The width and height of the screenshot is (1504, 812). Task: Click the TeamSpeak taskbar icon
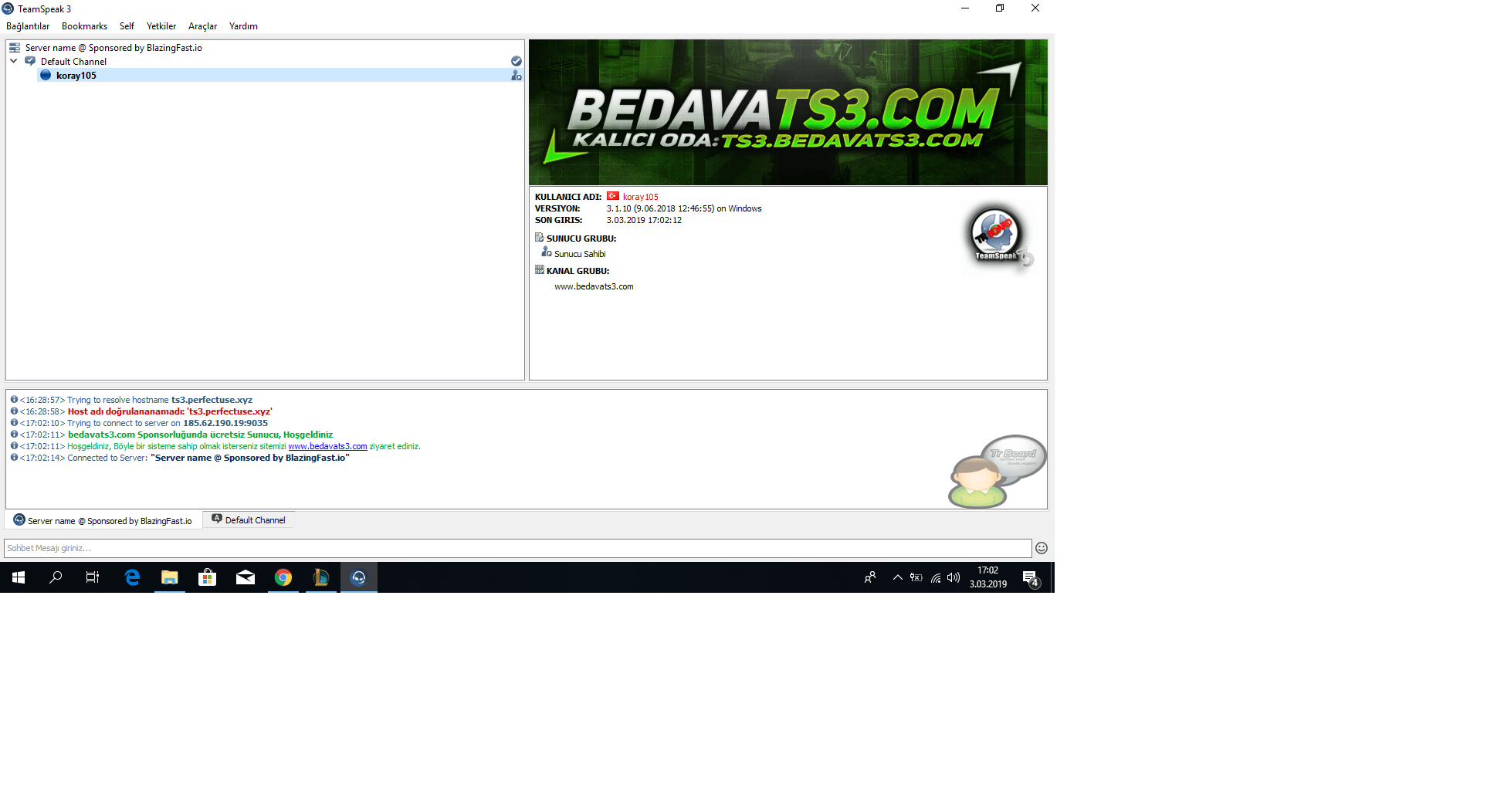359,577
